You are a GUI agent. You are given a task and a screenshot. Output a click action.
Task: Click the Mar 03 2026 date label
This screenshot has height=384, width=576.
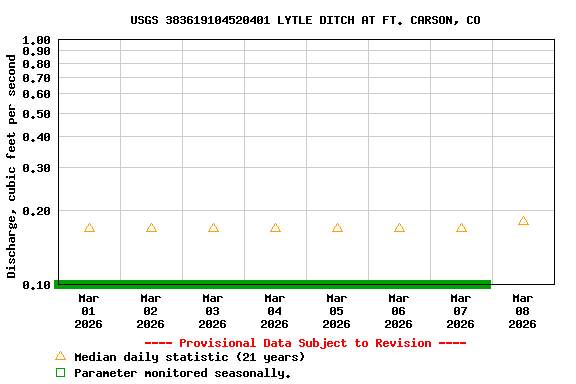pos(213,311)
